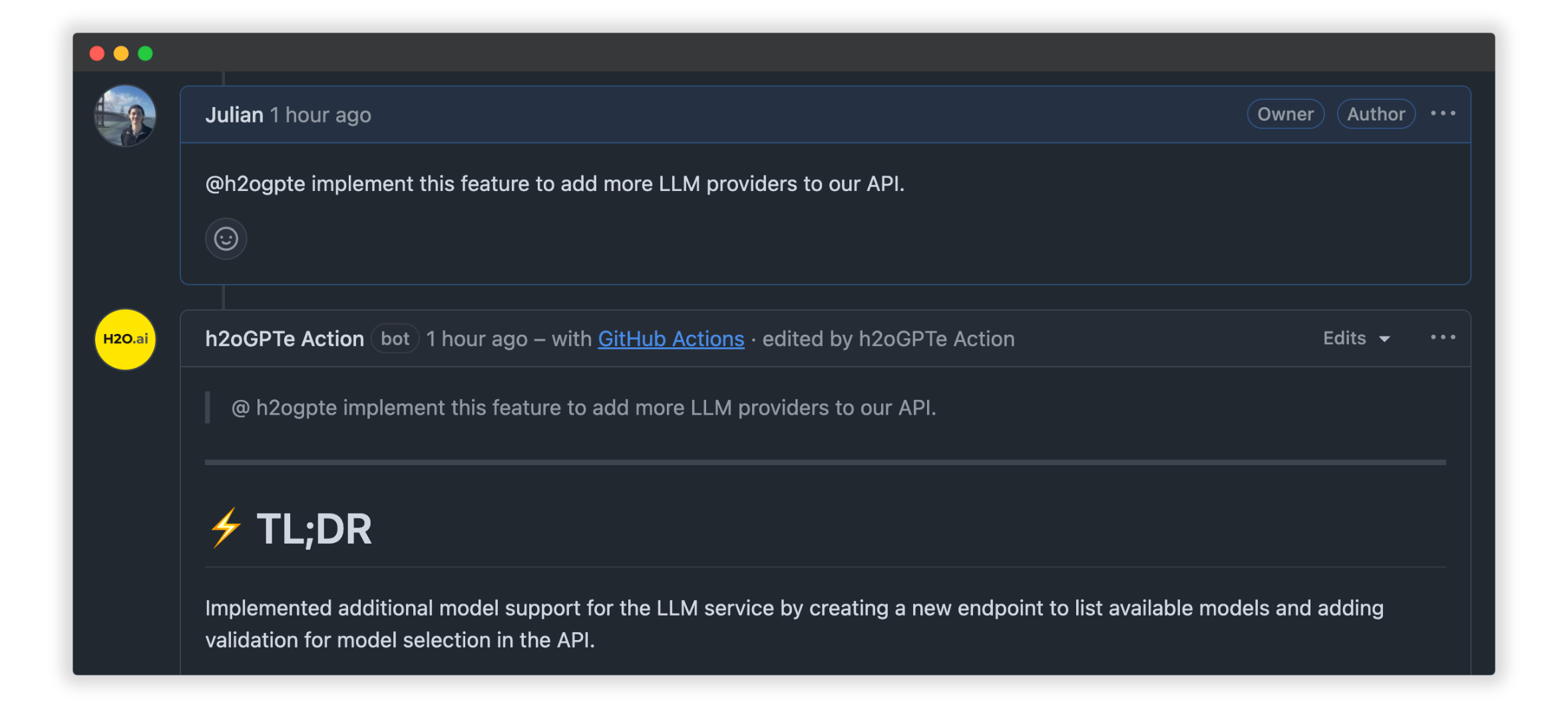
Task: Toggle the yellow minimize traffic light
Action: click(x=120, y=52)
